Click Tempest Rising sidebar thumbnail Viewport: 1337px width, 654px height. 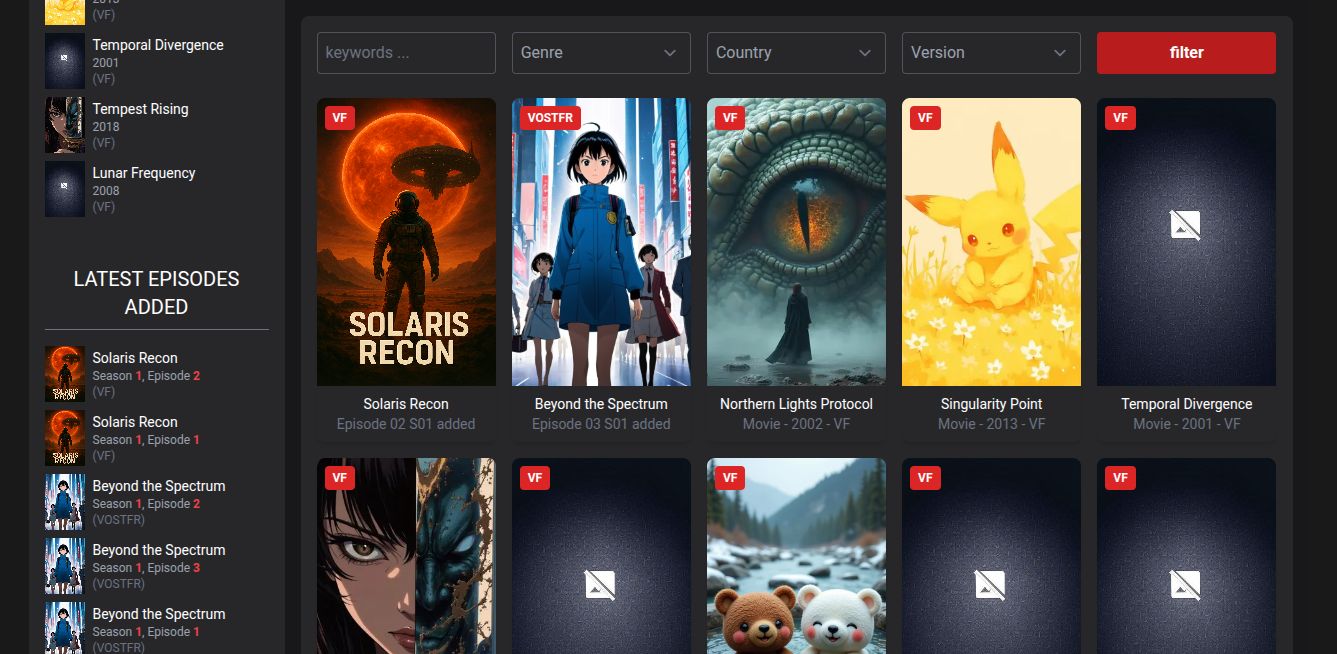tap(65, 125)
